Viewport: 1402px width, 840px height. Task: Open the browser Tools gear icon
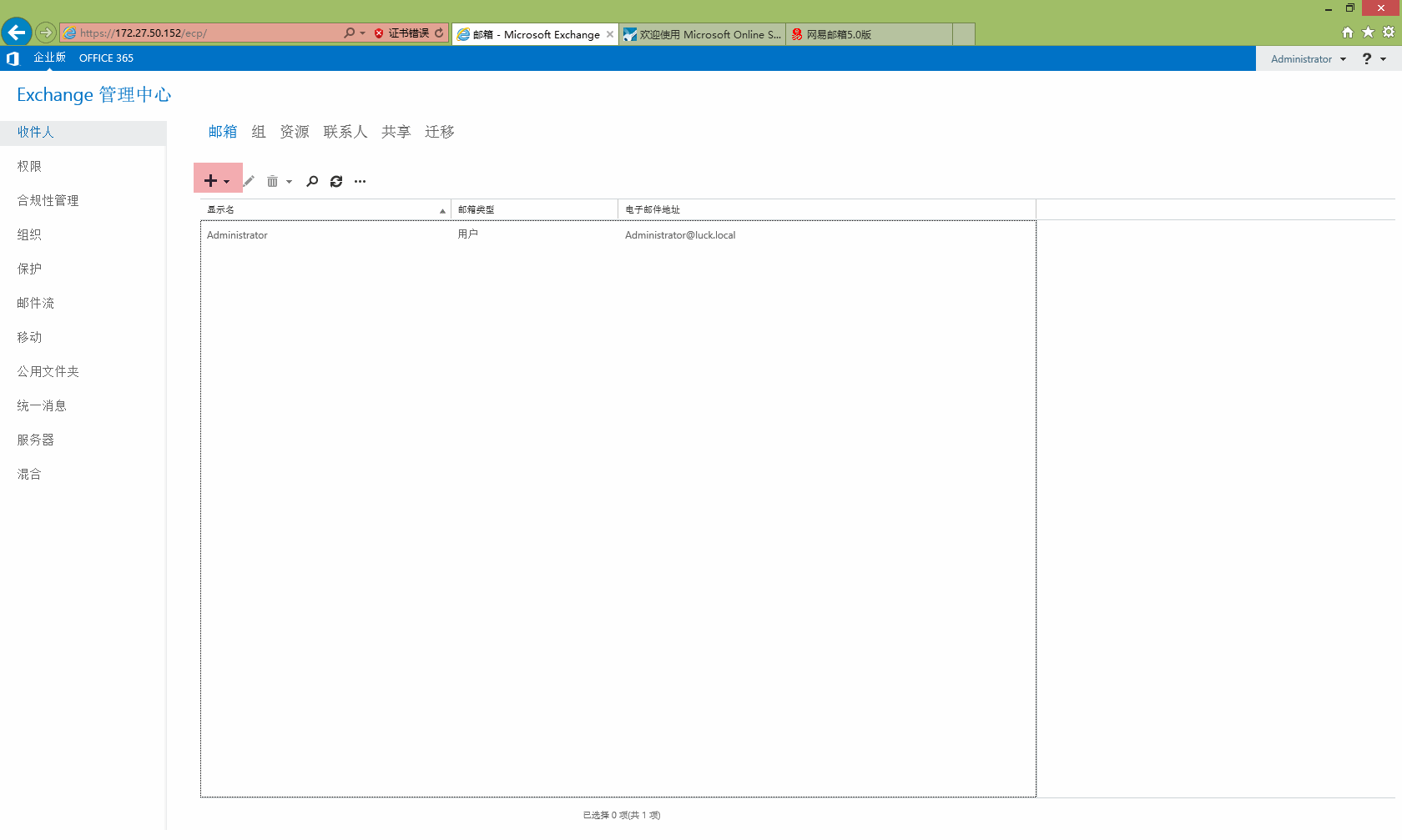pyautogui.click(x=1389, y=32)
